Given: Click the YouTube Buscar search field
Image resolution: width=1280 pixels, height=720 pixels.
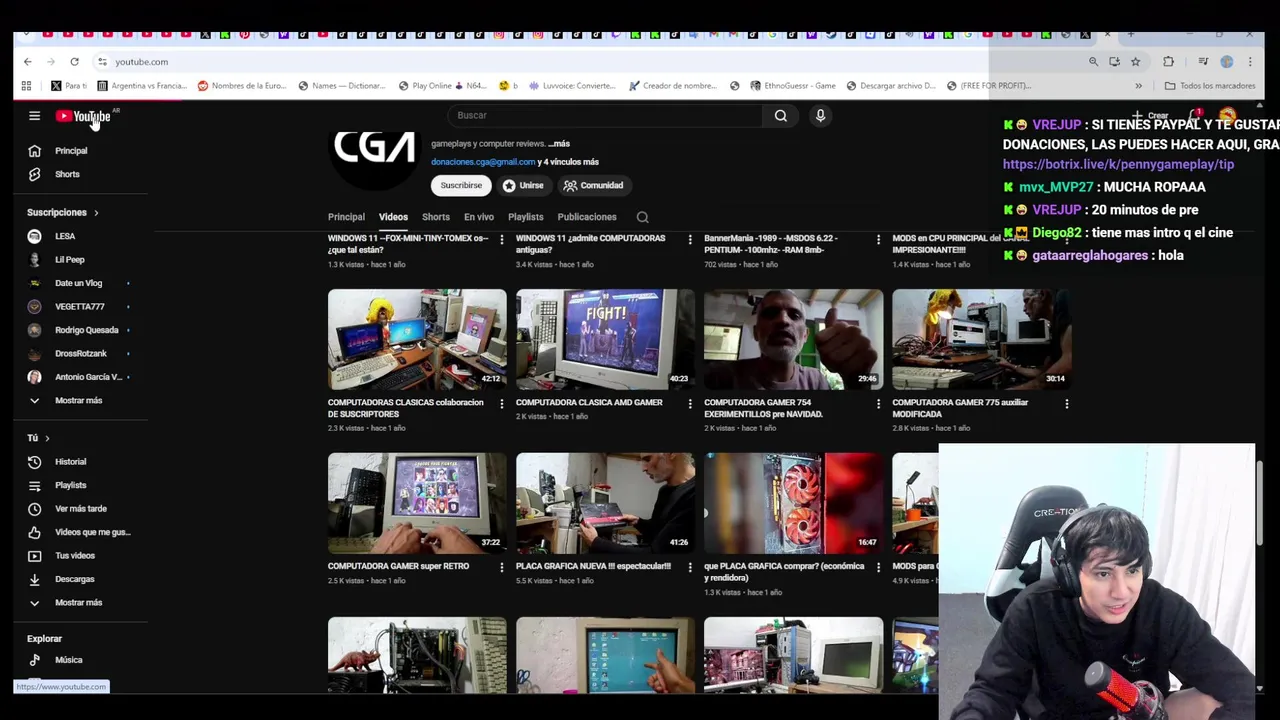Looking at the screenshot, I should coord(605,115).
